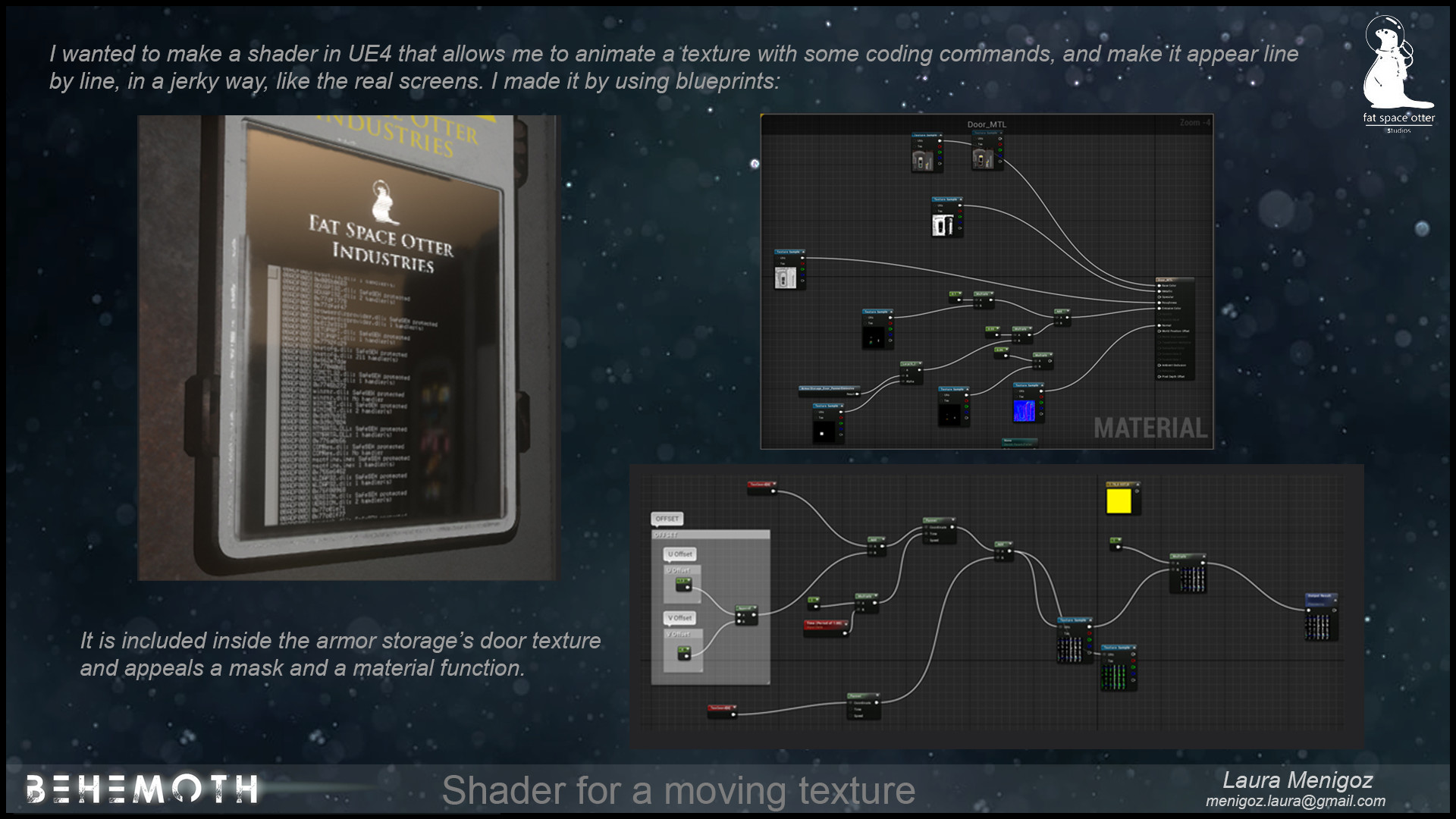Open the menigoz.laura@gmail.com email link
The width and height of the screenshot is (1456, 819).
pos(1295,802)
